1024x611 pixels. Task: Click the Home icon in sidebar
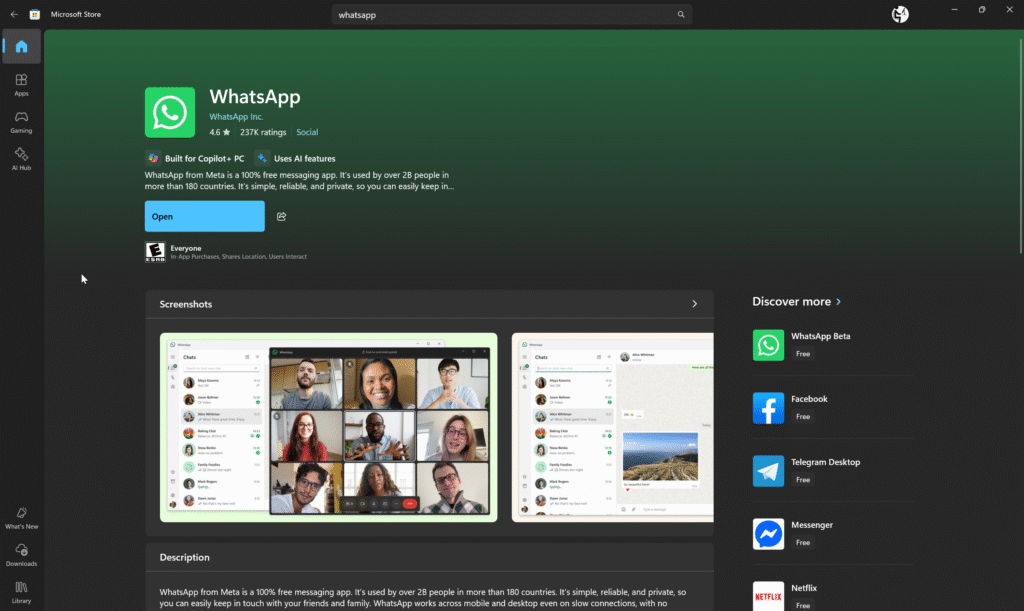(21, 46)
